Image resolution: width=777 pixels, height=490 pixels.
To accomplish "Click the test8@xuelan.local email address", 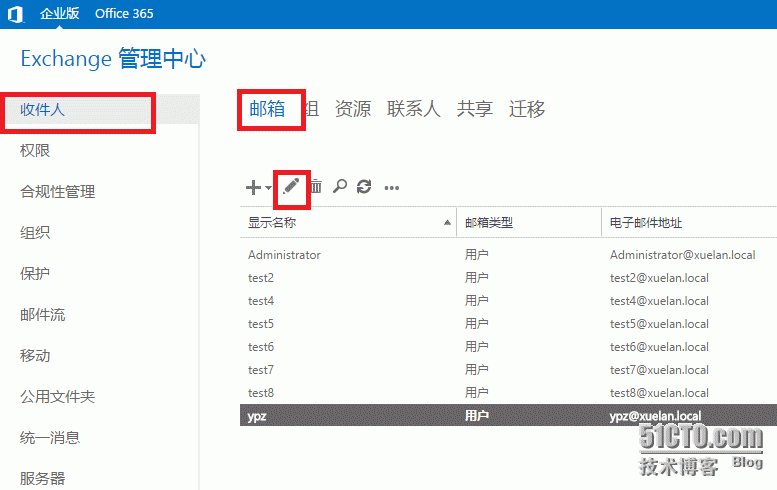I will [659, 393].
